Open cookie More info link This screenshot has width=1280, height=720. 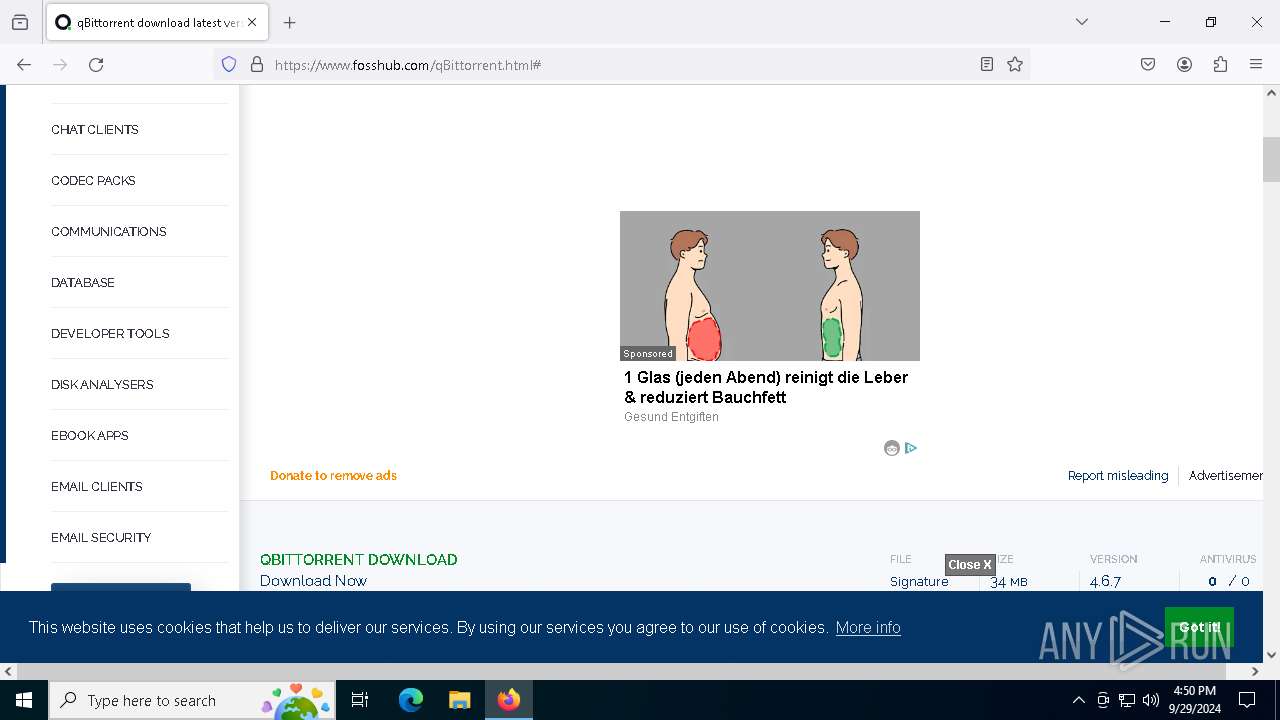[x=868, y=628]
